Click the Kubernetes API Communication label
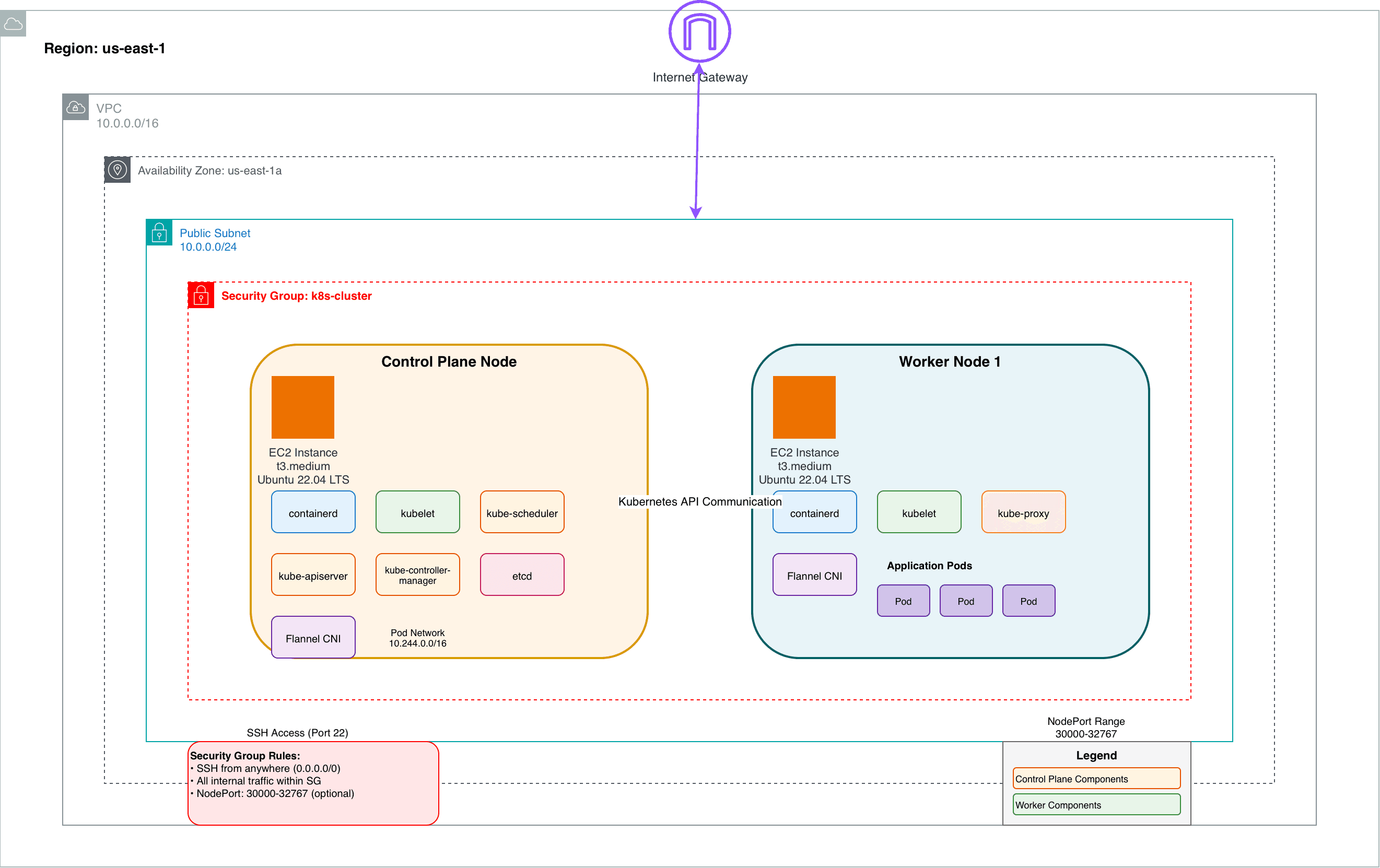1380x868 pixels. click(700, 501)
